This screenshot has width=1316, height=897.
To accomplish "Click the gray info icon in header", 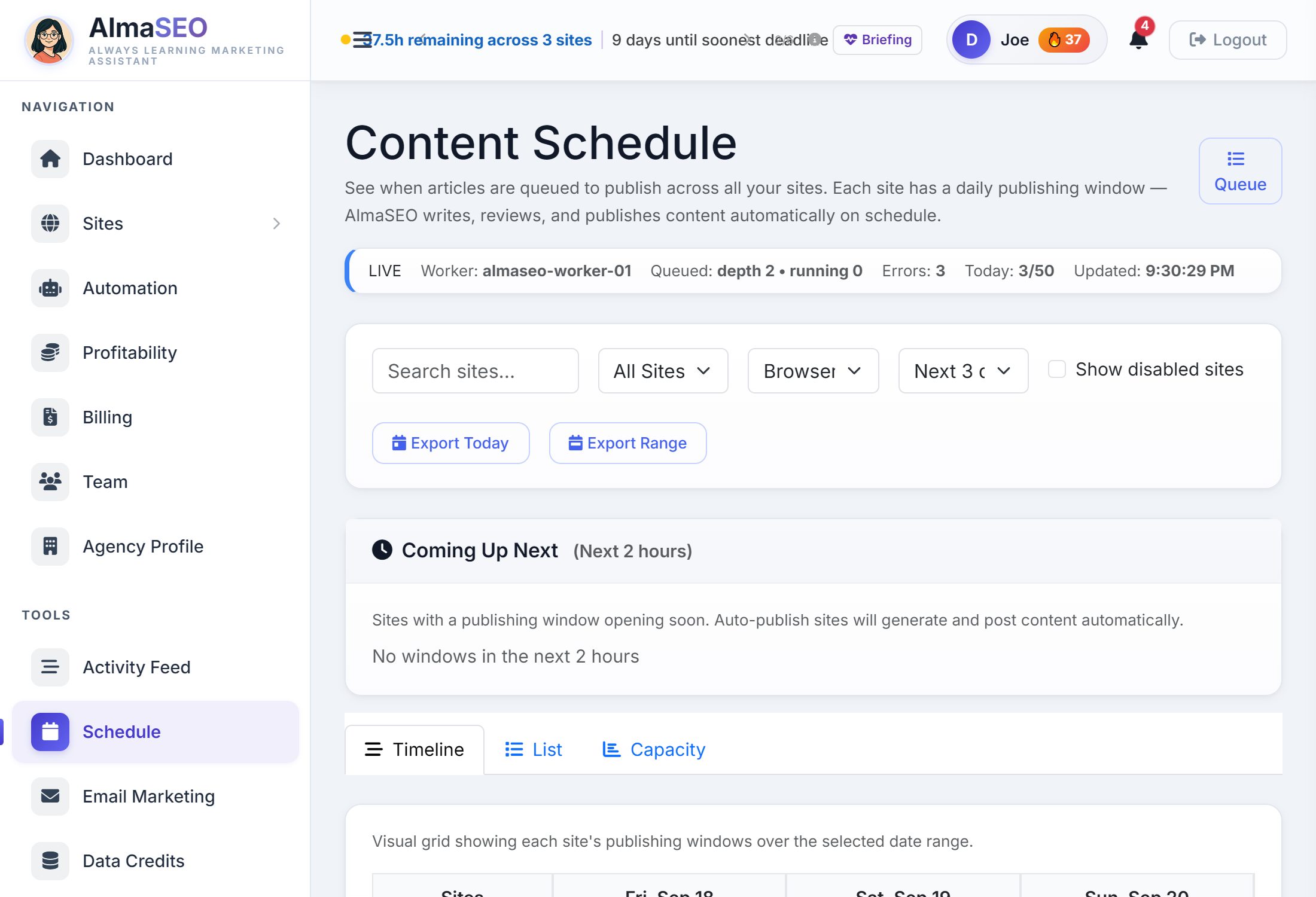I will point(815,39).
